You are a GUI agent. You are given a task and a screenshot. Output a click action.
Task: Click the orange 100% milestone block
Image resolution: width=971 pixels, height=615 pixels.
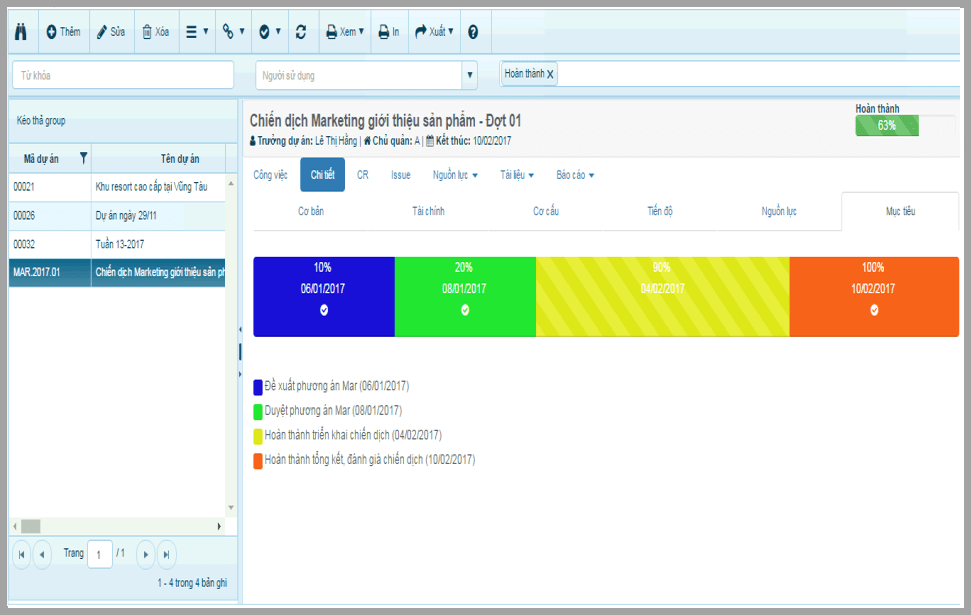coord(874,297)
